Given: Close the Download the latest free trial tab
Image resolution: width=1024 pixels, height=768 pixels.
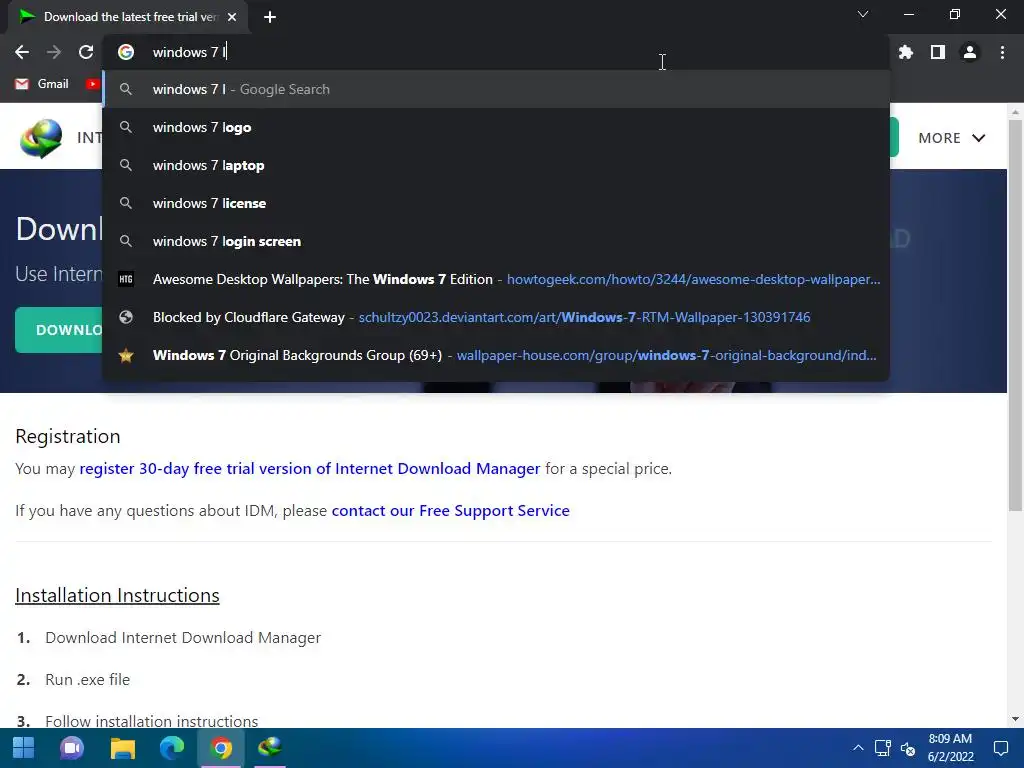Looking at the screenshot, I should (x=232, y=17).
